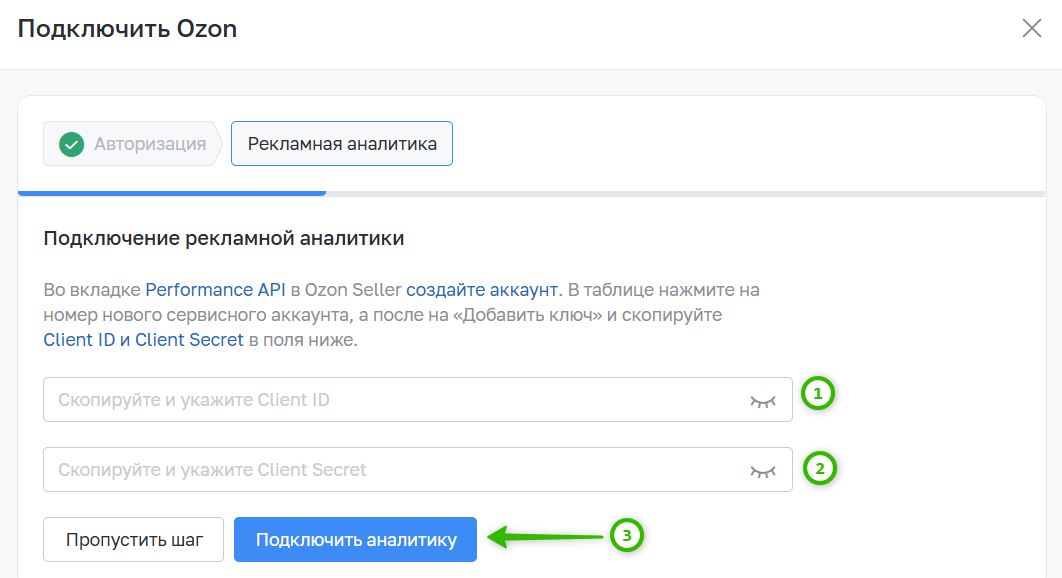The image size is (1062, 578).
Task: Click the Подключить Ozon dialog title
Action: pos(127,29)
